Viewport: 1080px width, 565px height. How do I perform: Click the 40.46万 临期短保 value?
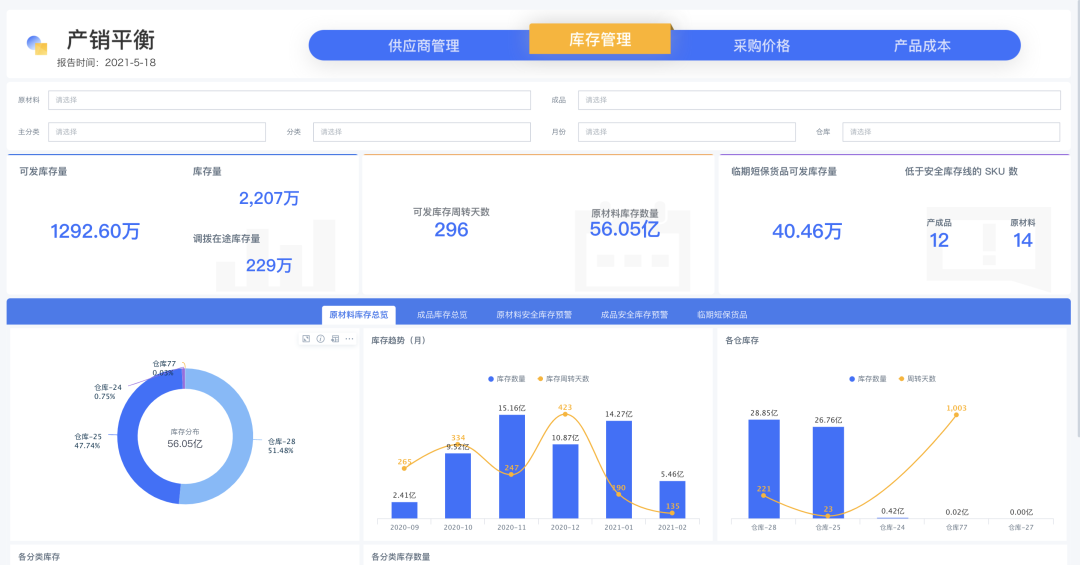coord(807,232)
